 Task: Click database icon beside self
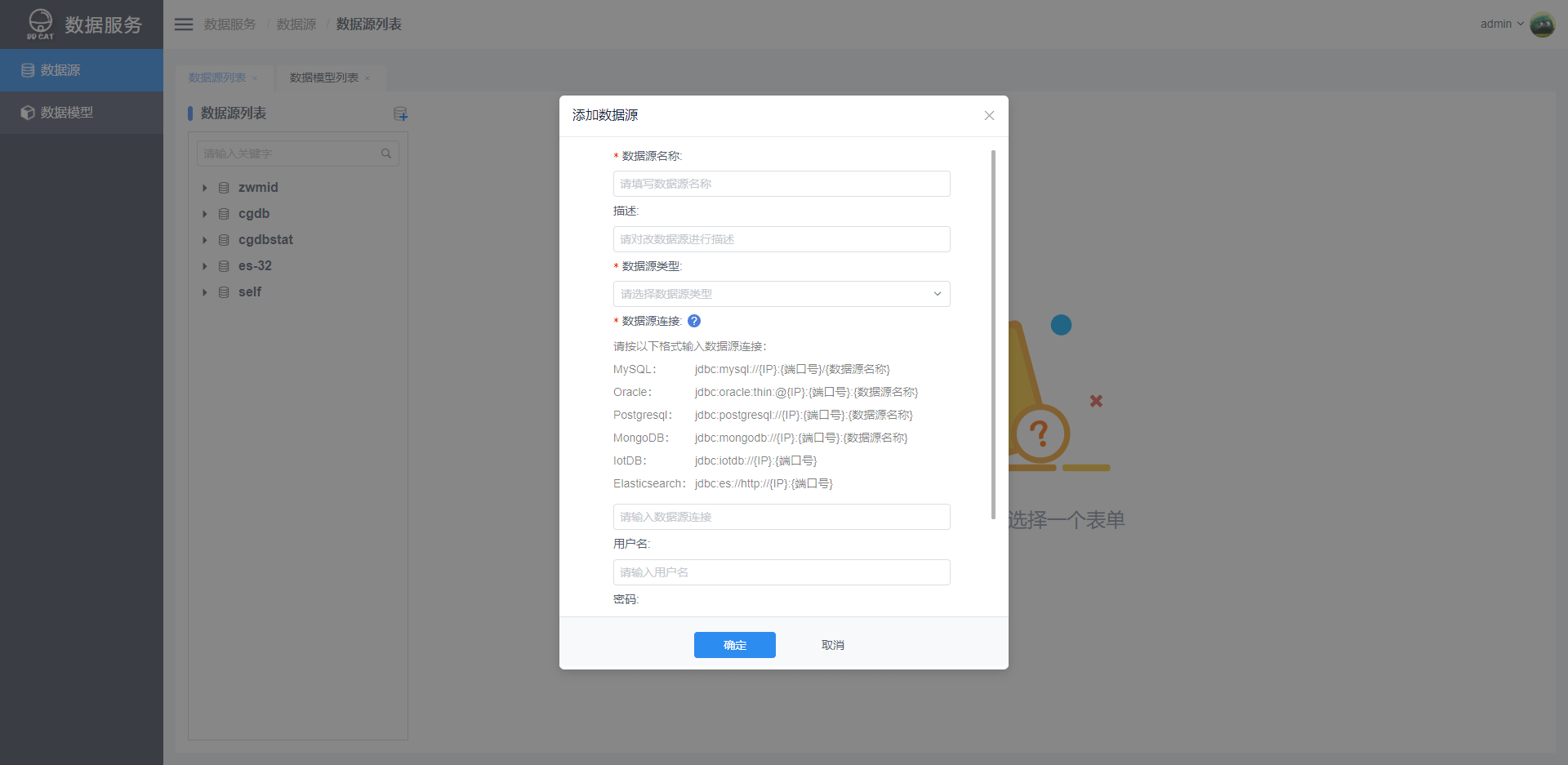point(224,292)
